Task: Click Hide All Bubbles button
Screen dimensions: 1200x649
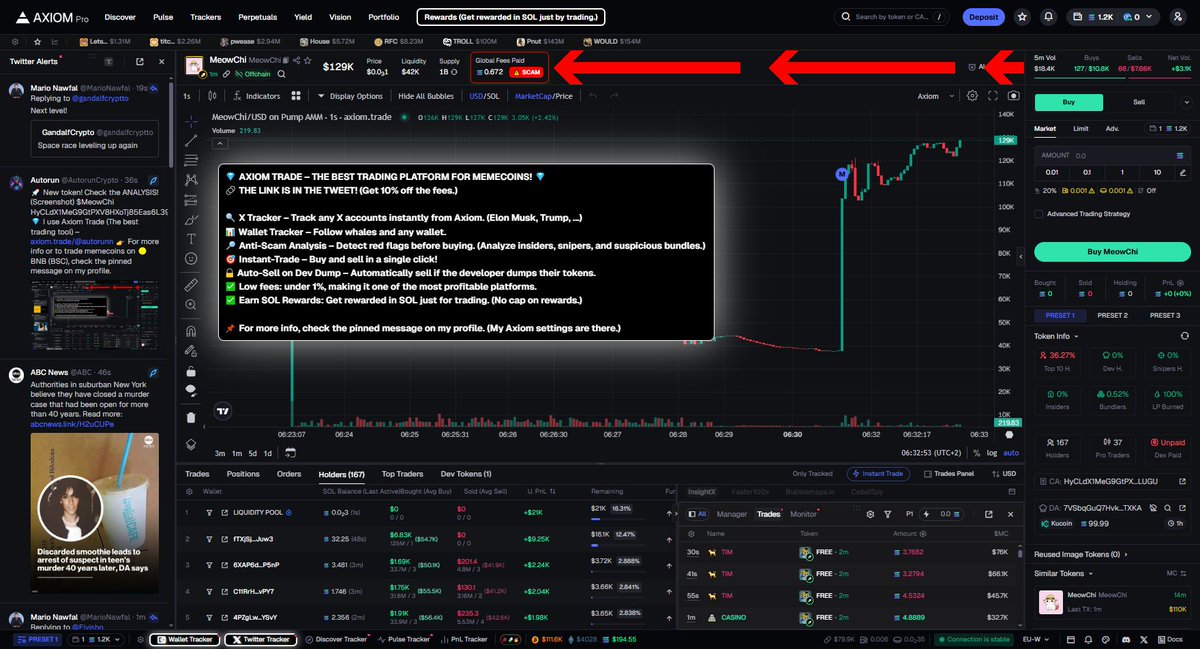Action: tap(426, 96)
